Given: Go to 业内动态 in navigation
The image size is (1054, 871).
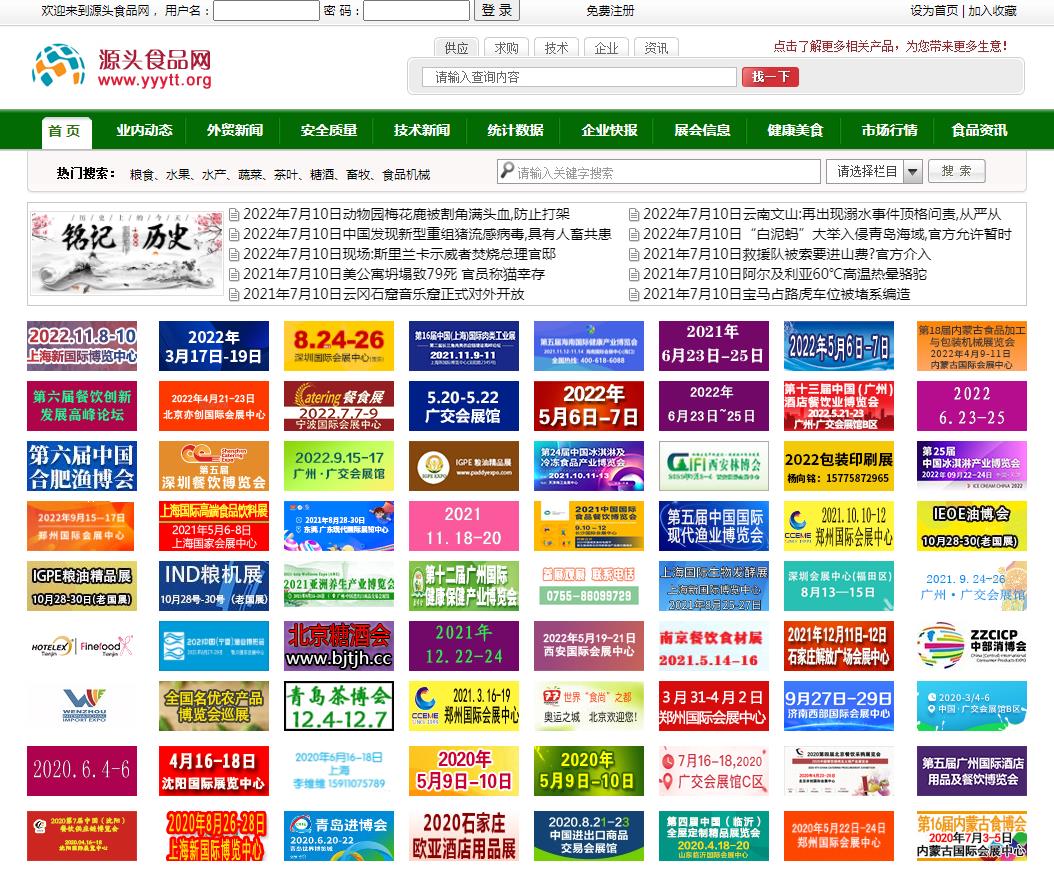Looking at the screenshot, I should [145, 130].
